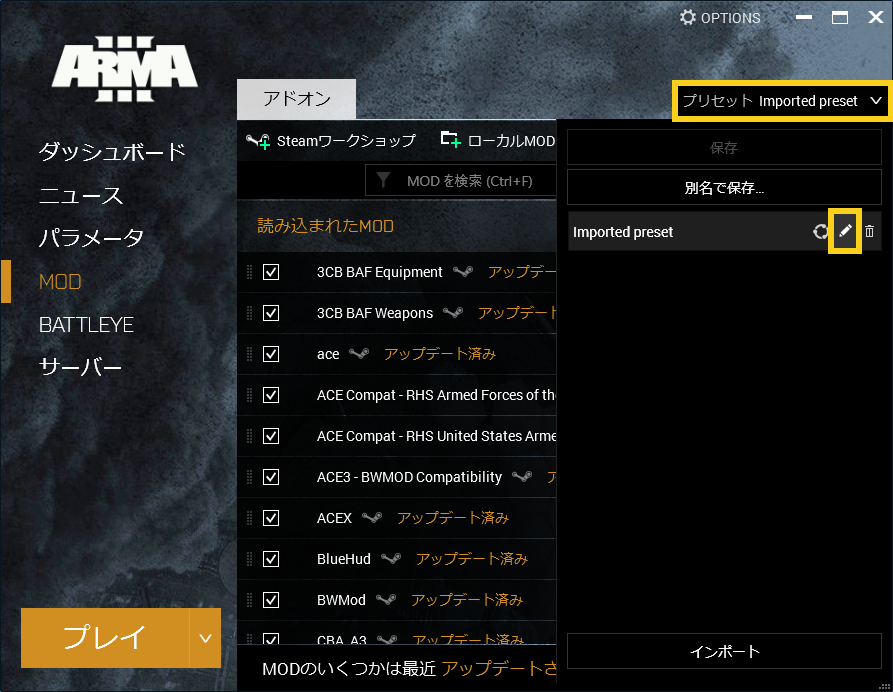Select the アドオン tab

click(297, 99)
